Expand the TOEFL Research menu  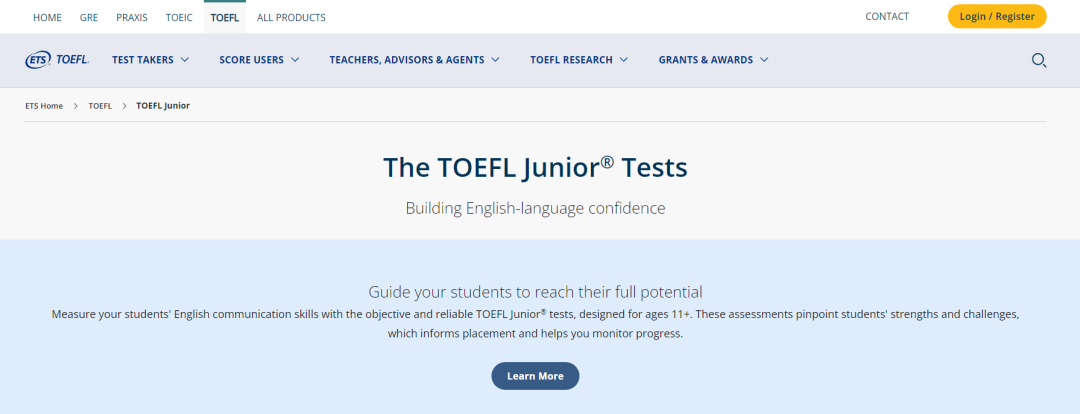(579, 60)
